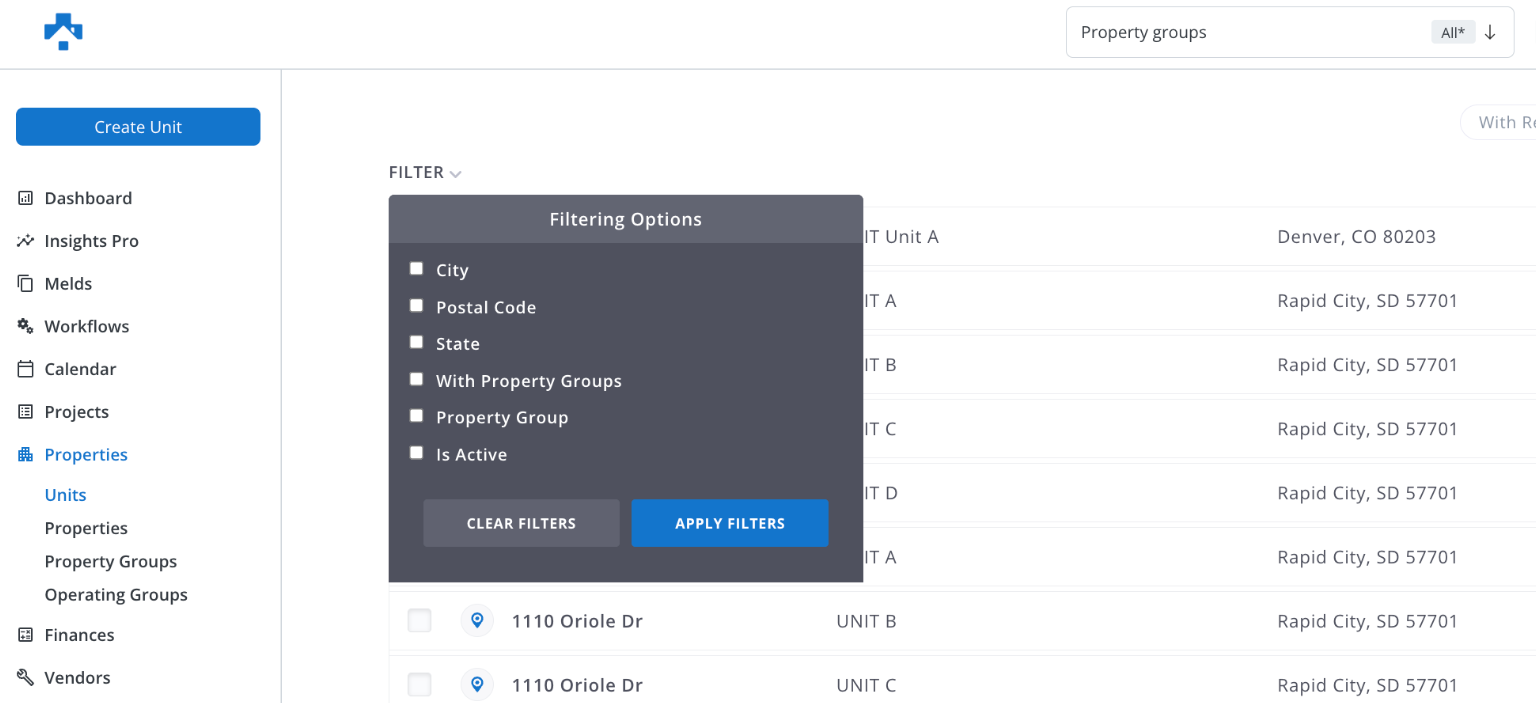Screen dimensions: 1536x703
Task: Check the Postal Code filter option
Action: click(416, 306)
